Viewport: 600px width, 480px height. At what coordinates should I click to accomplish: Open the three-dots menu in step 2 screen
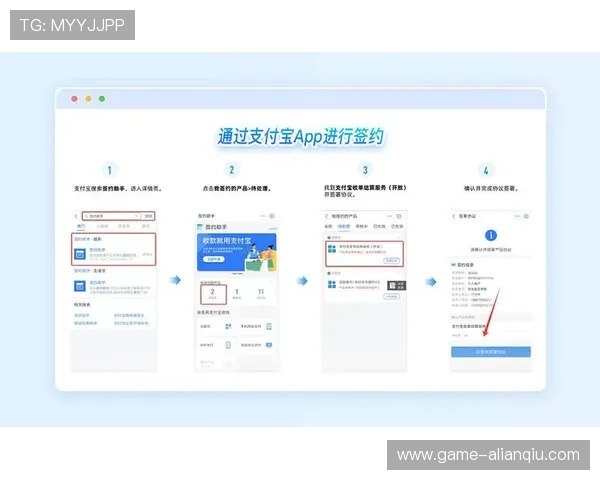click(x=263, y=216)
